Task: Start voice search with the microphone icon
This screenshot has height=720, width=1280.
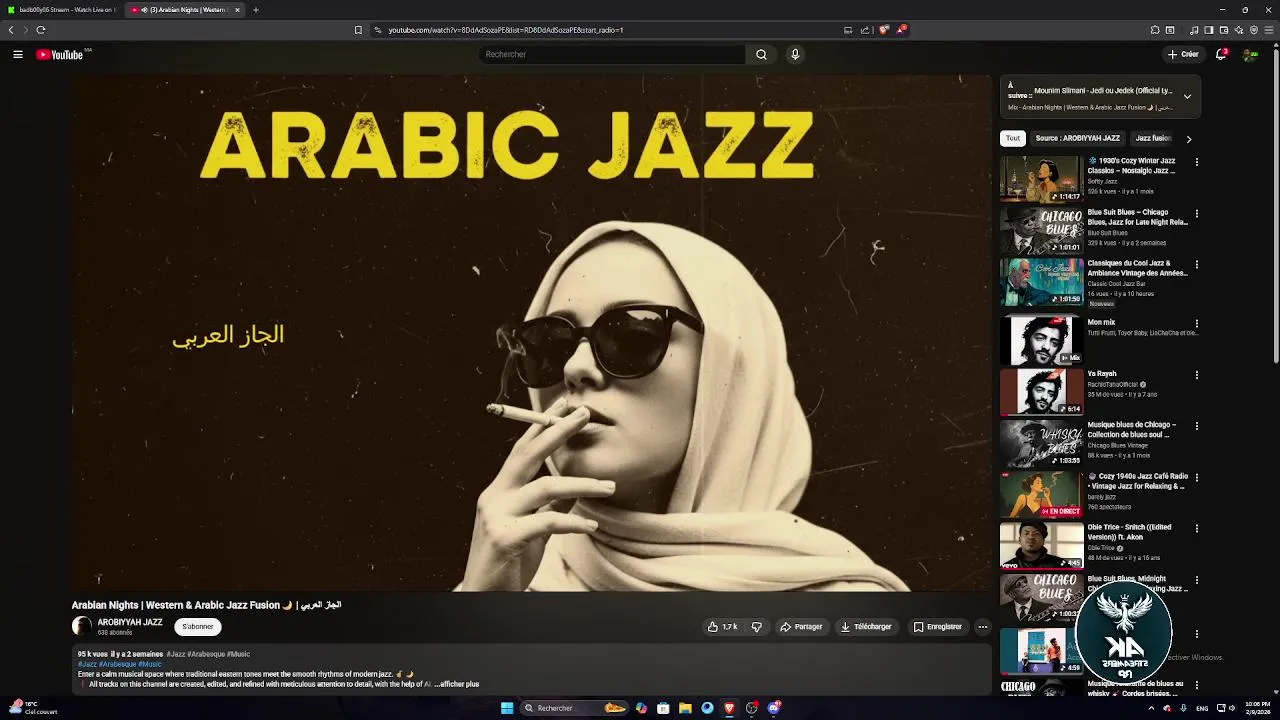Action: coord(795,54)
